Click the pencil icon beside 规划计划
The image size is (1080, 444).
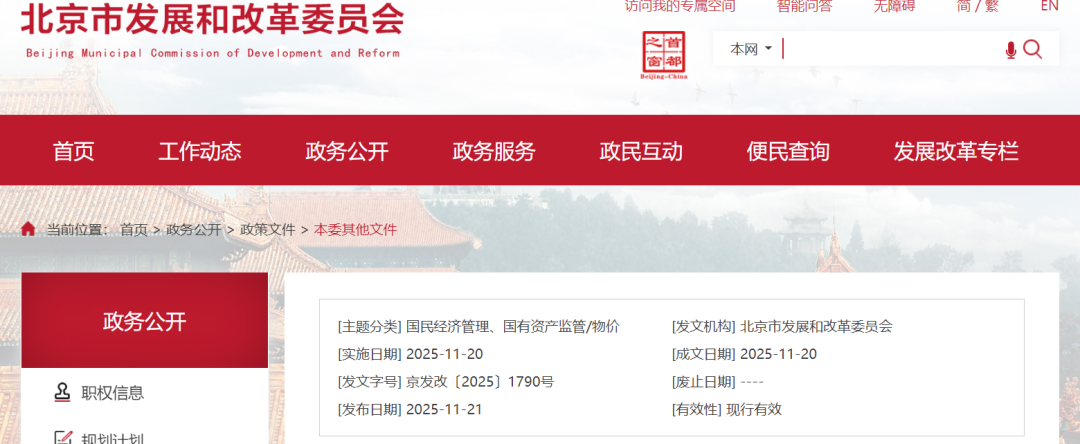pos(62,437)
